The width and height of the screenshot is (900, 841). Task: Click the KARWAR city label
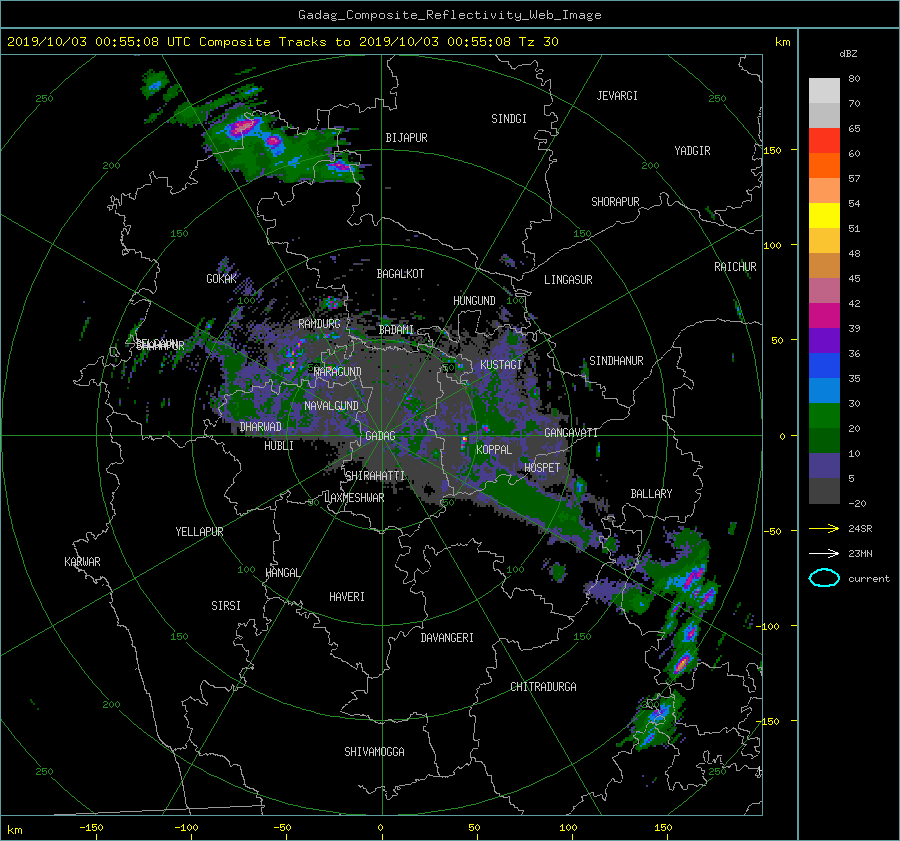(x=82, y=562)
